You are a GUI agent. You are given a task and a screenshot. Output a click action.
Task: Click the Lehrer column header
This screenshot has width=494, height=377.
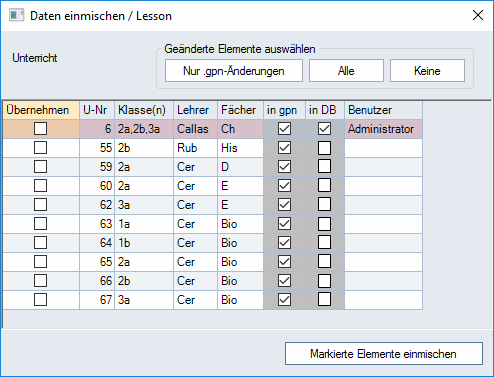coord(195,110)
